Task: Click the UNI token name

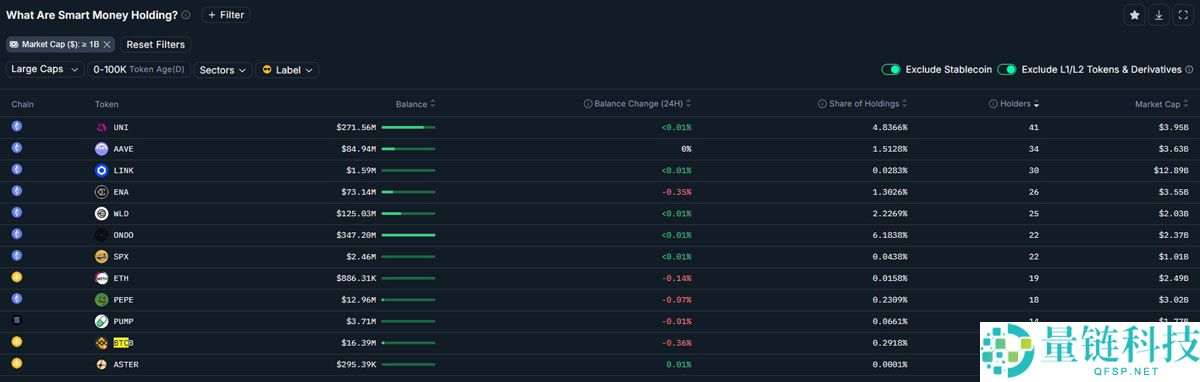Action: [x=121, y=128]
